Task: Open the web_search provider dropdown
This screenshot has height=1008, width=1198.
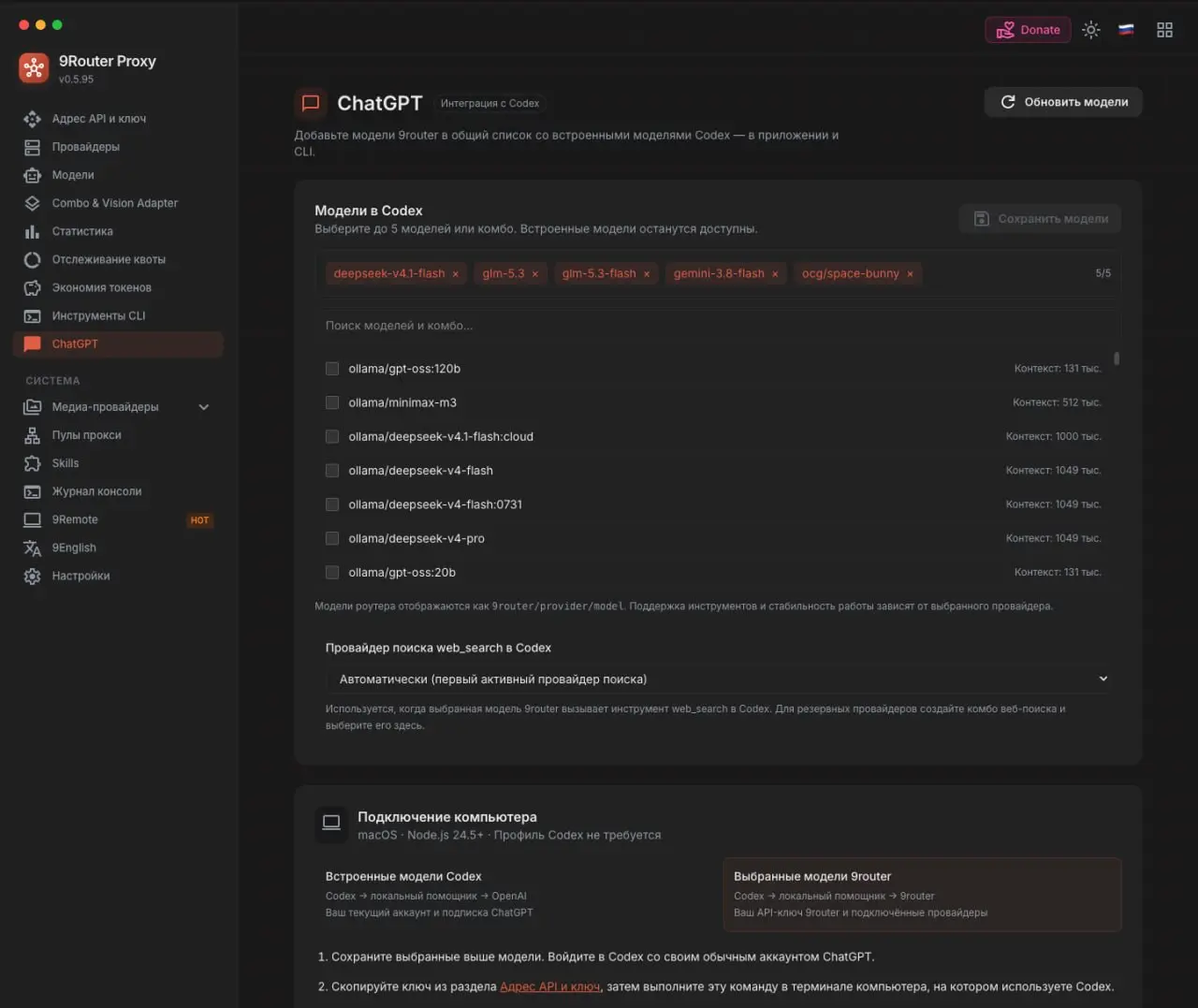Action: point(723,679)
